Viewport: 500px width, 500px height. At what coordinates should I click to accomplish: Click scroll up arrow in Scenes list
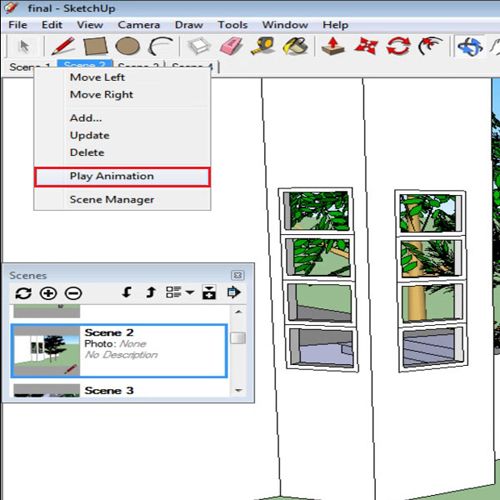[x=238, y=312]
